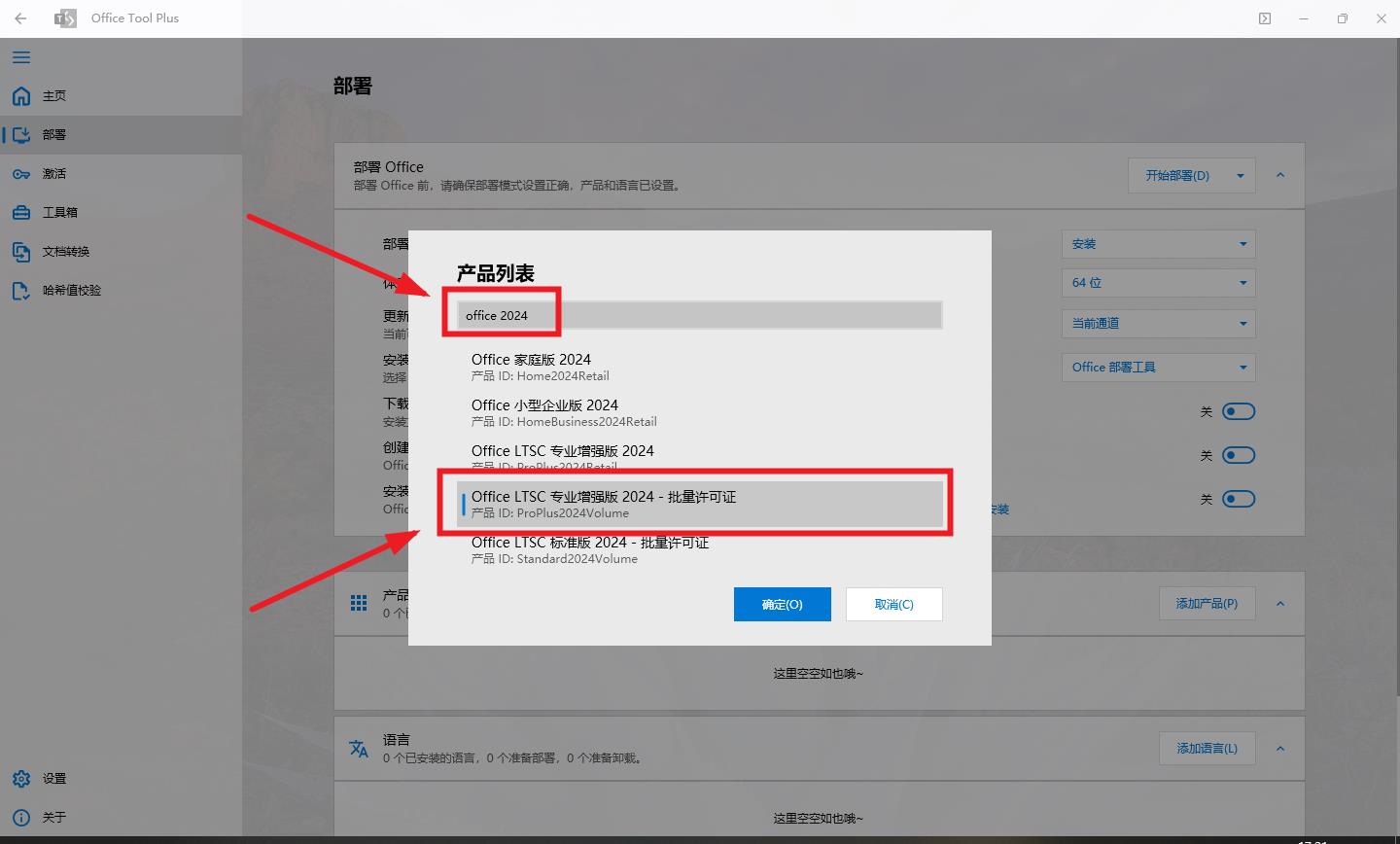Open the 设置 (Settings) page
The height and width of the screenshot is (844, 1400).
coord(53,778)
